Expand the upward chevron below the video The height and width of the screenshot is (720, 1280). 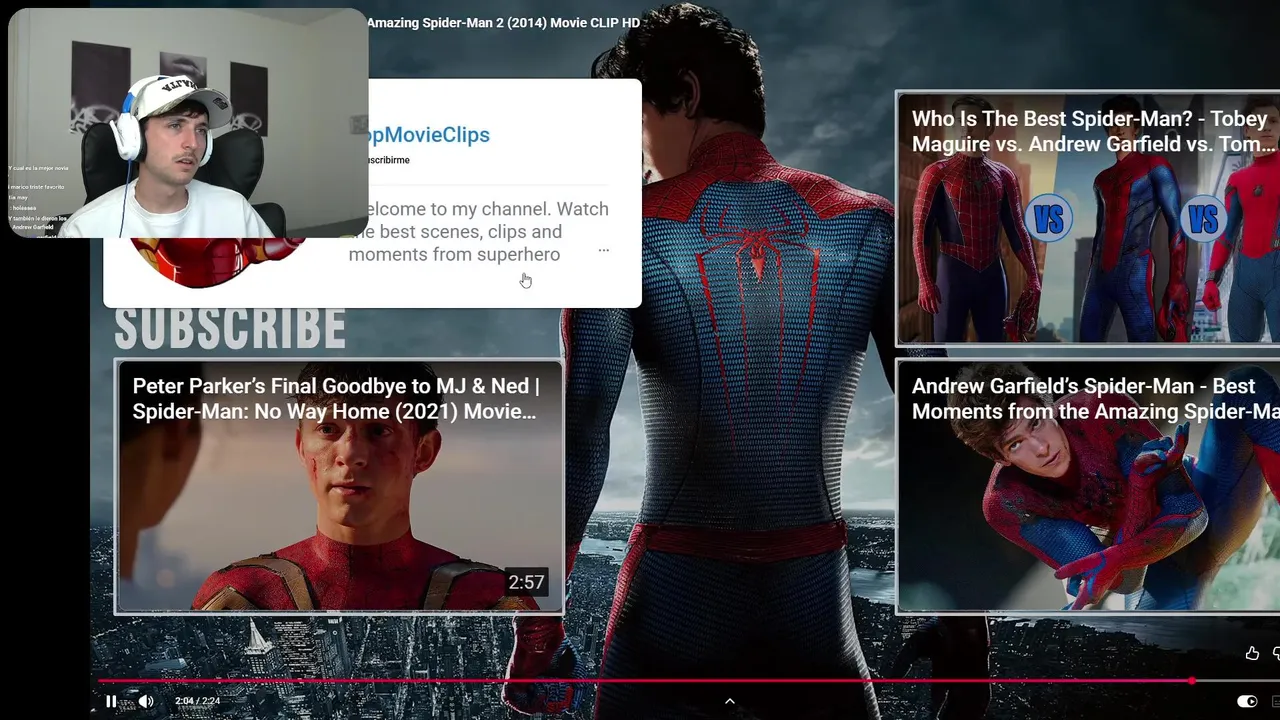[730, 701]
